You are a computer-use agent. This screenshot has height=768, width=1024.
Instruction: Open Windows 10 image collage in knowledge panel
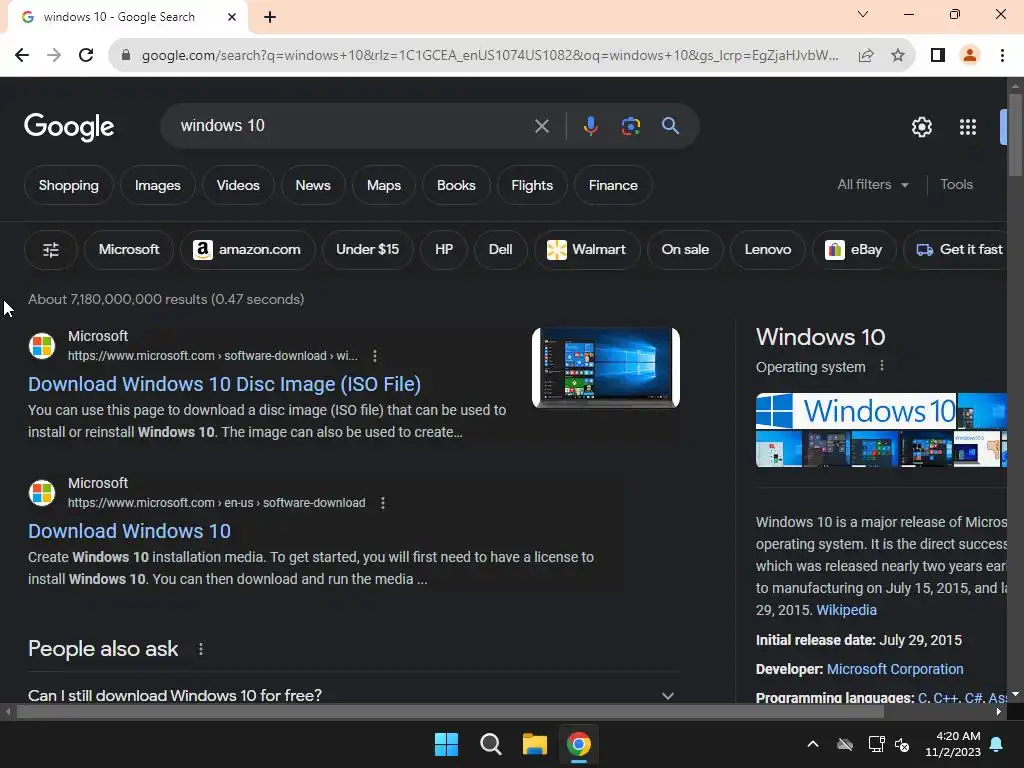pyautogui.click(x=881, y=430)
